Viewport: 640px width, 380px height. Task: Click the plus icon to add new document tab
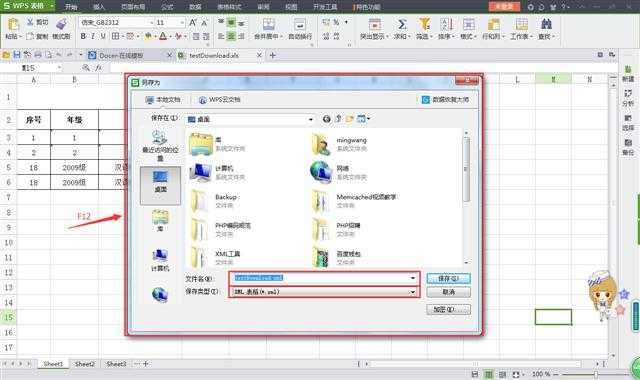[x=273, y=55]
